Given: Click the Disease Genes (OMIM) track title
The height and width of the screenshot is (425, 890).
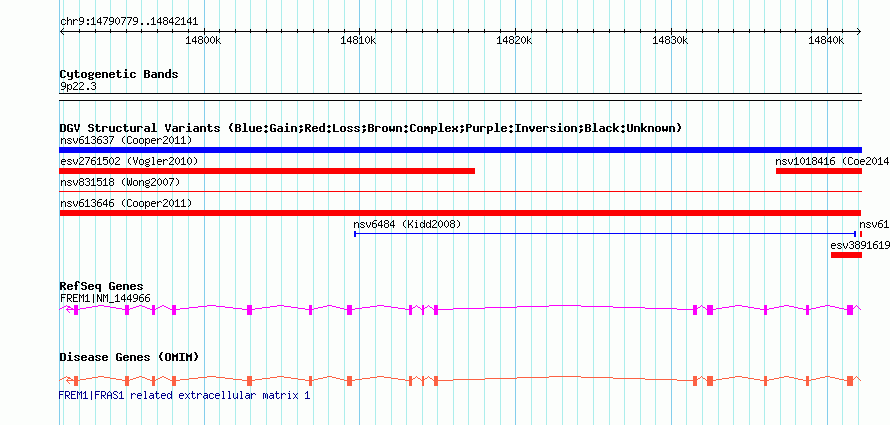Looking at the screenshot, I should [x=129, y=357].
